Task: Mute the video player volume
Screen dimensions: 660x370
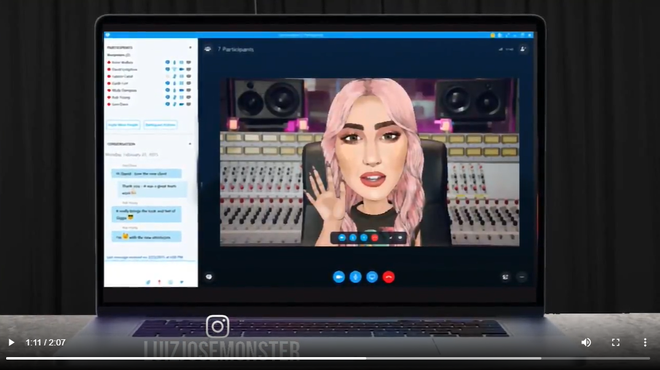Action: [x=586, y=343]
